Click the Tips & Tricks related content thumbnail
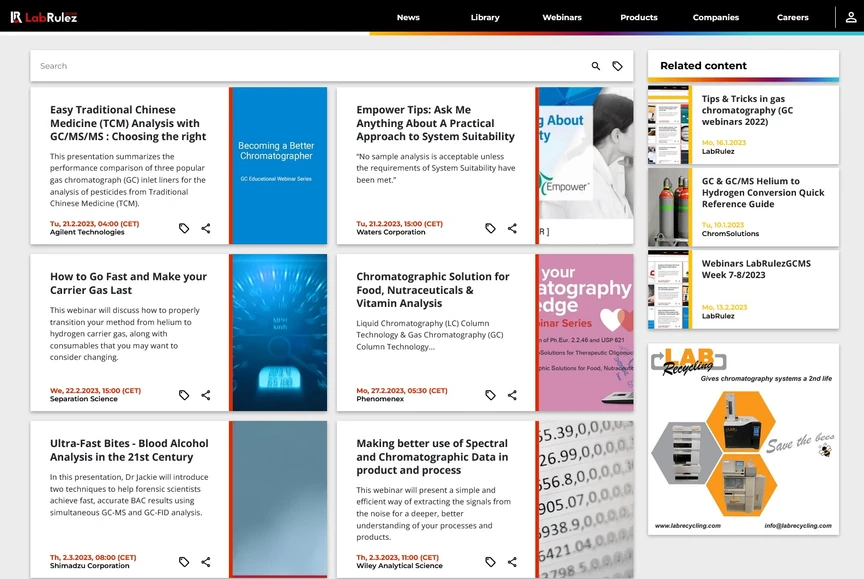Image resolution: width=864 pixels, height=579 pixels. coord(668,125)
